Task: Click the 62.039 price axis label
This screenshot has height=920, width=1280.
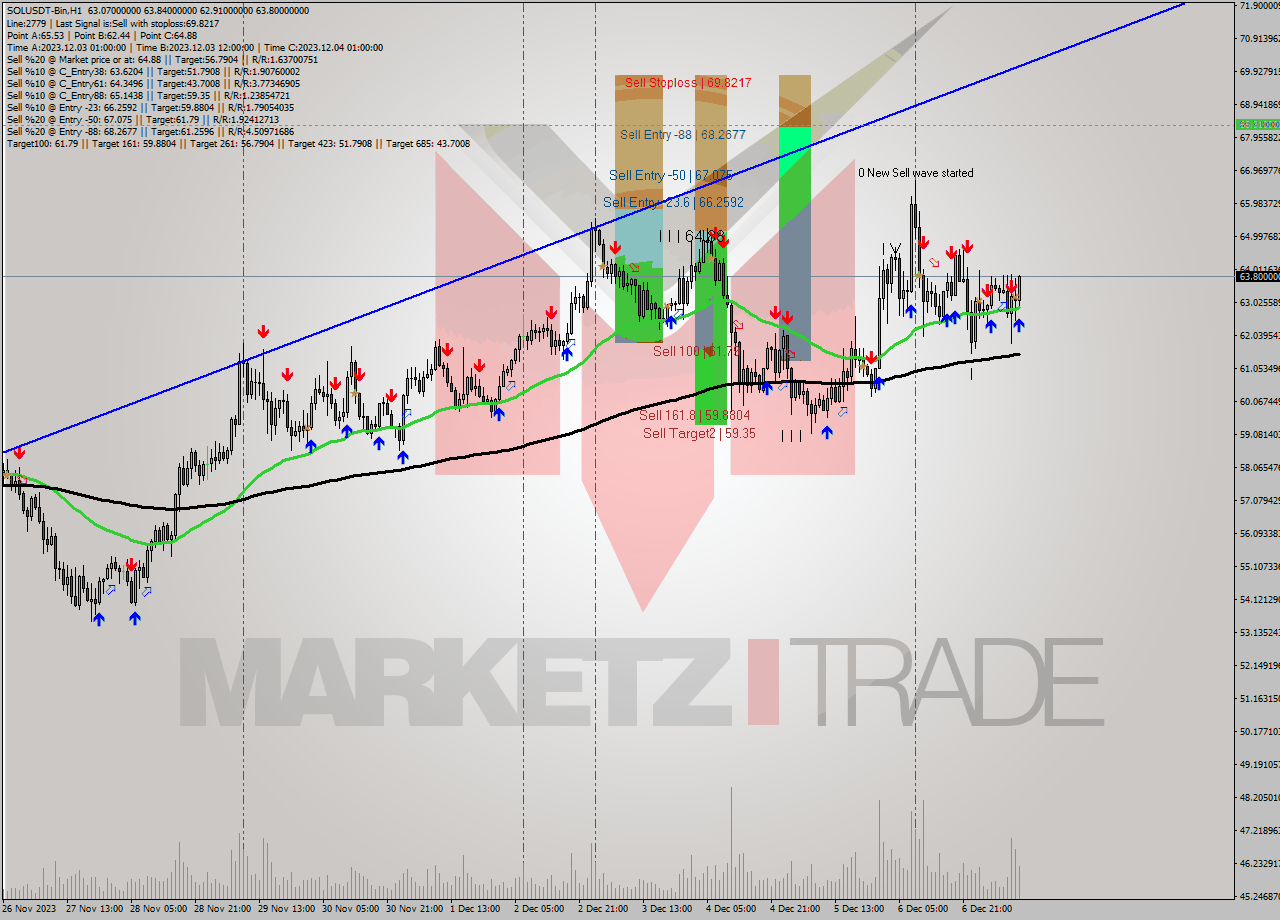Action: coord(1259,335)
